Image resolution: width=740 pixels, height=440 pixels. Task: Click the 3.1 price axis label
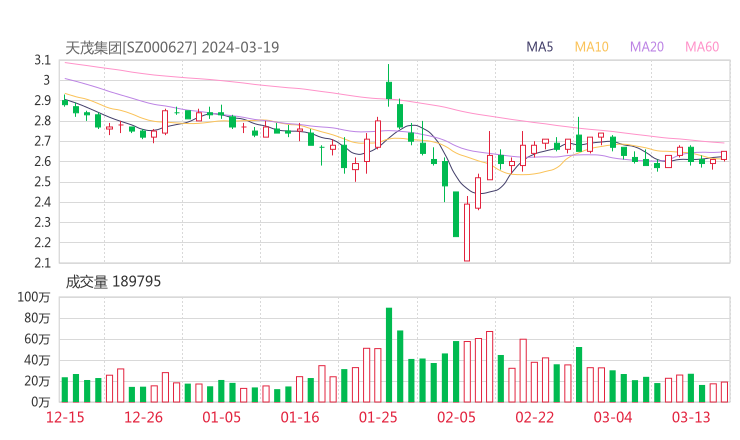tap(41, 61)
